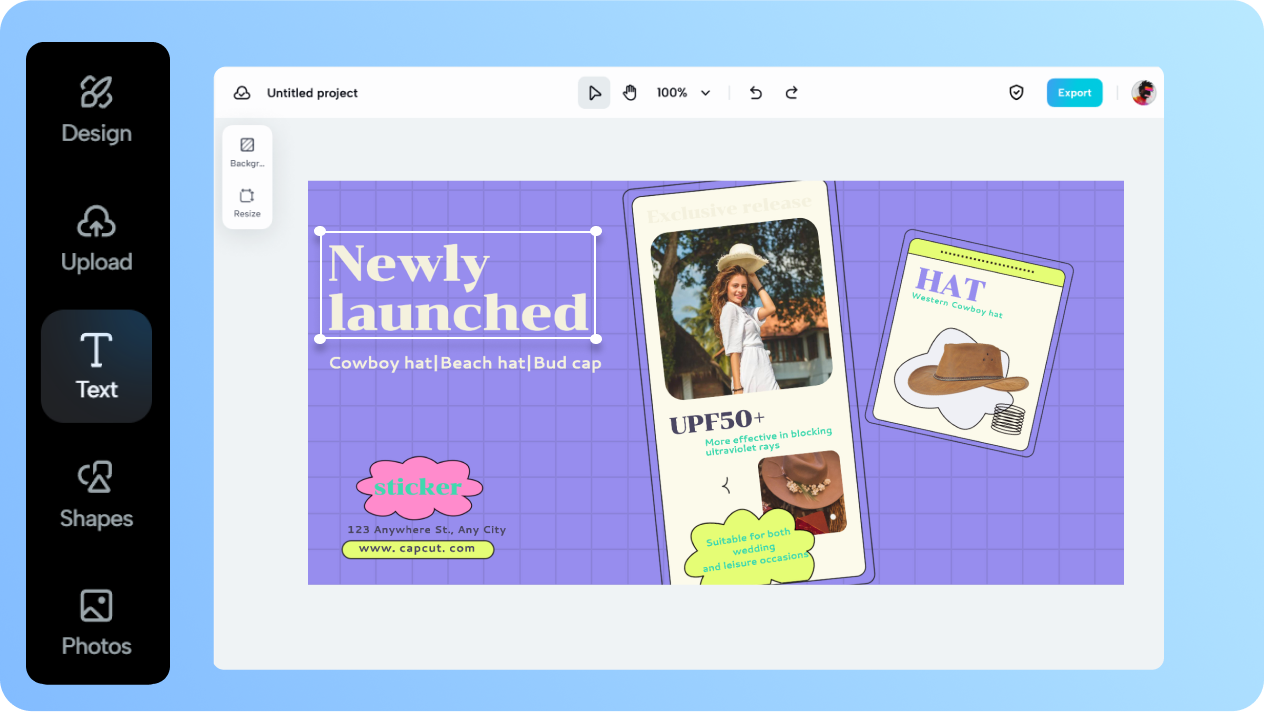Switch to the Select cursor tool
Viewport: 1264px width, 712px height.
pyautogui.click(x=594, y=92)
